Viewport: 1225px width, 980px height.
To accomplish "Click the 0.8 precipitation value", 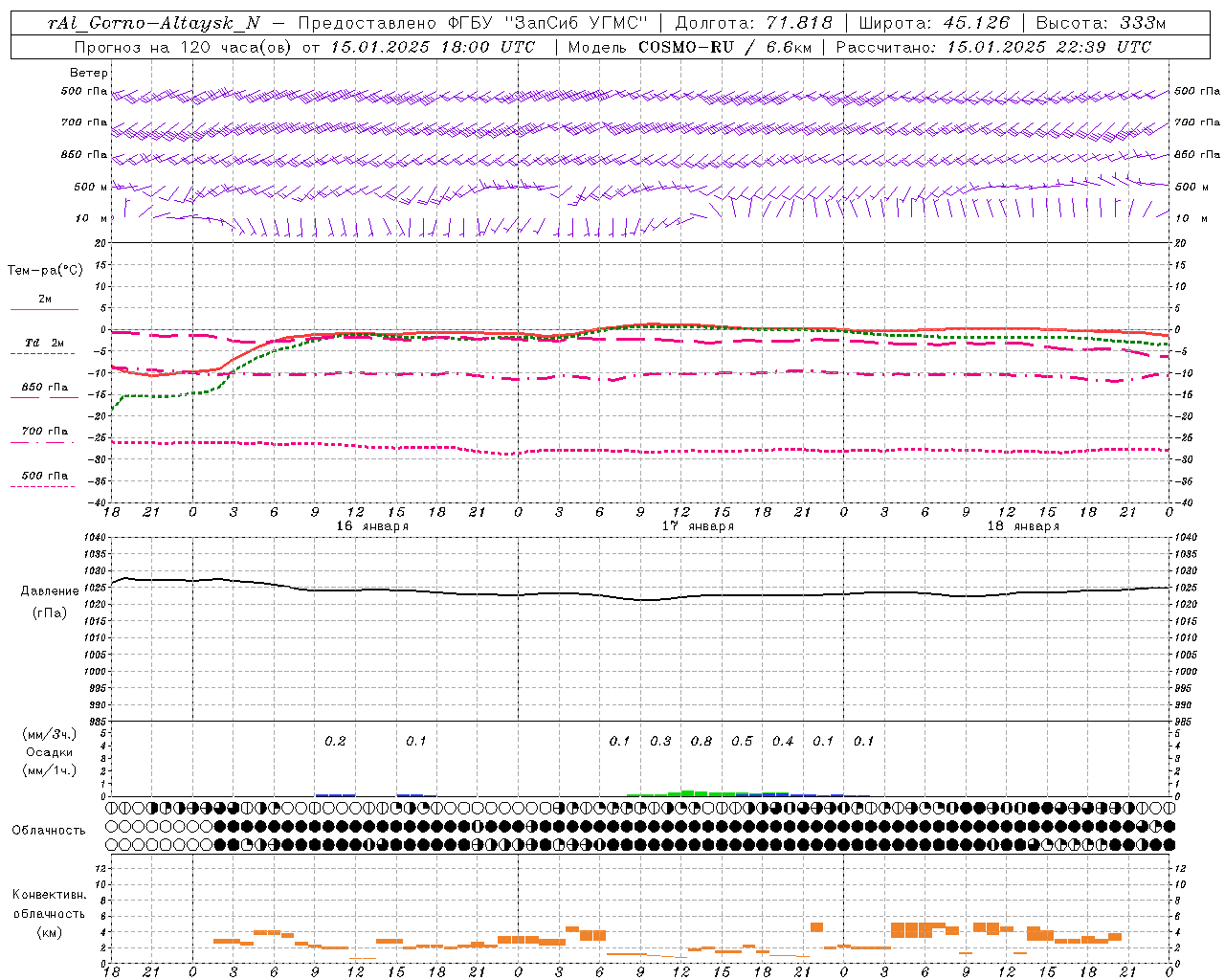I will 702,741.
